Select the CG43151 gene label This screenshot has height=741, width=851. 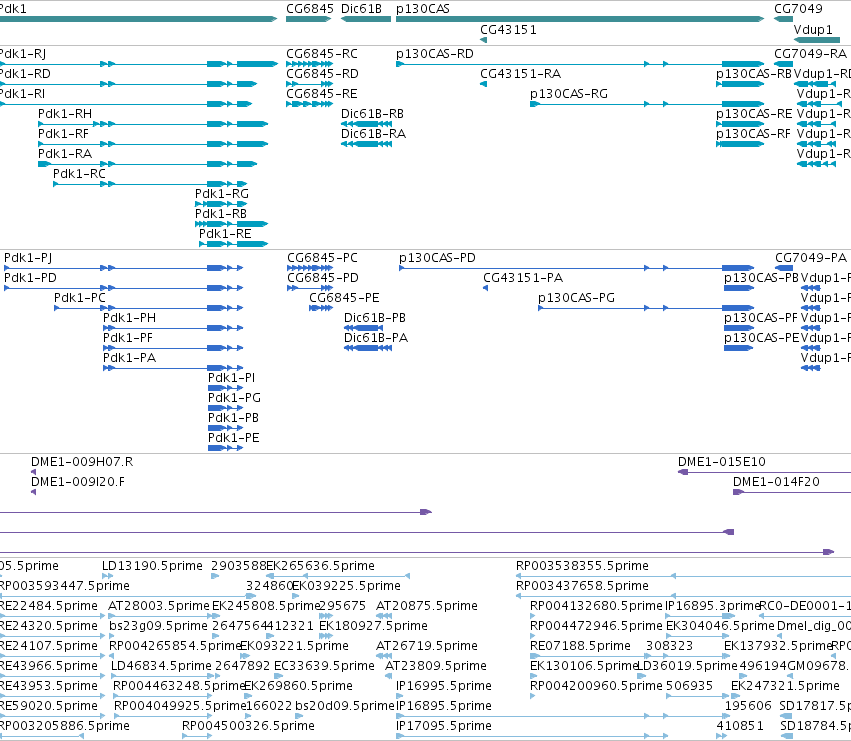[x=509, y=29]
